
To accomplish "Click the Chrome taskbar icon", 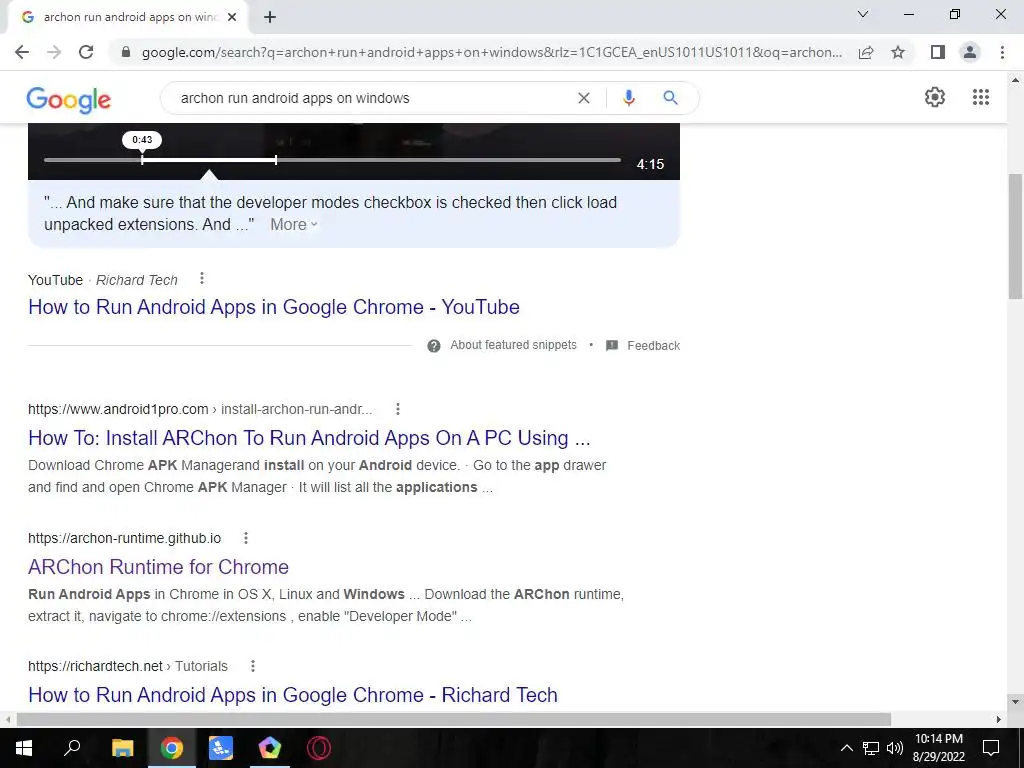I will (172, 748).
